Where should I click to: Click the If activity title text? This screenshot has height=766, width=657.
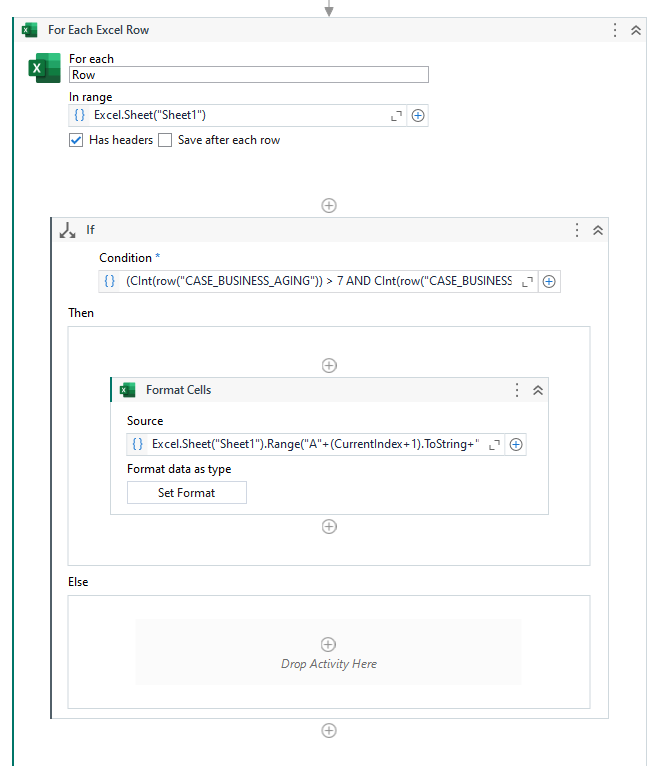click(90, 230)
